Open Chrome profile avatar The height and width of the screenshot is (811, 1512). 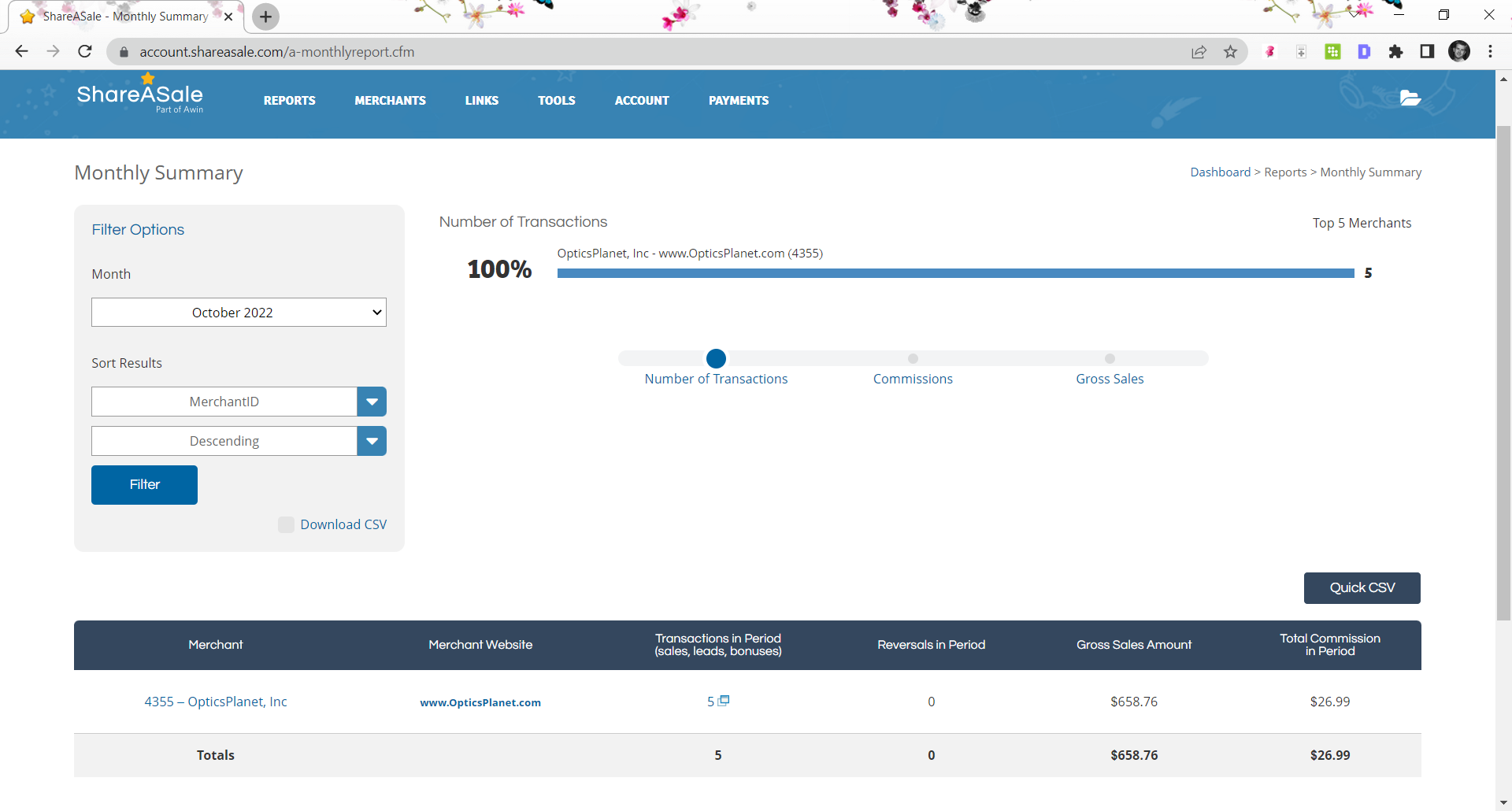coord(1459,52)
